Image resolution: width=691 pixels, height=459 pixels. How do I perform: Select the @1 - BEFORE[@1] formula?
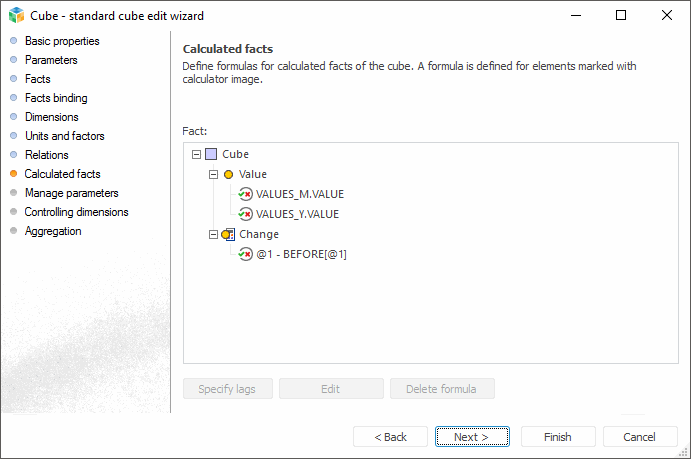coord(301,254)
